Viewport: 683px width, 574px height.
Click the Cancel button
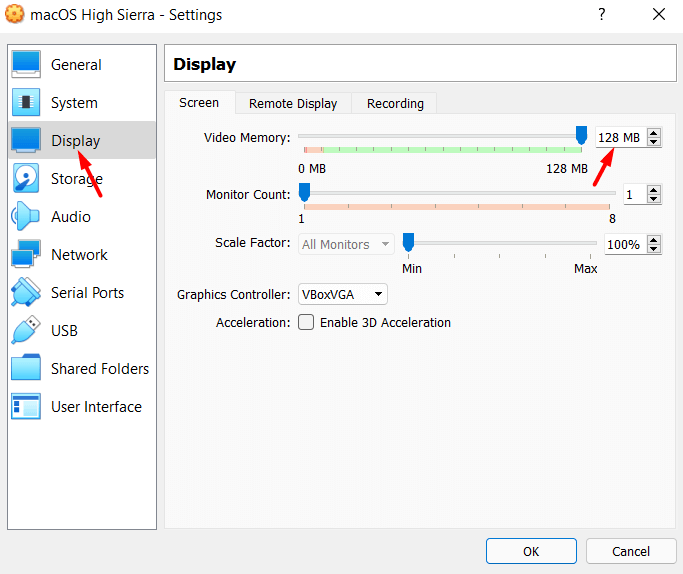point(631,551)
